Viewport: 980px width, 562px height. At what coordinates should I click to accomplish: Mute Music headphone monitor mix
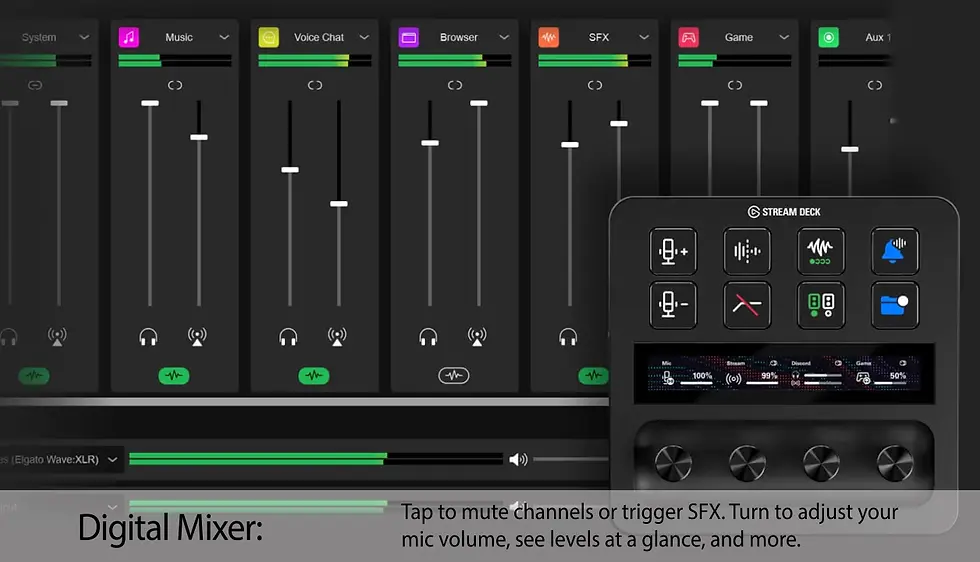coord(148,338)
